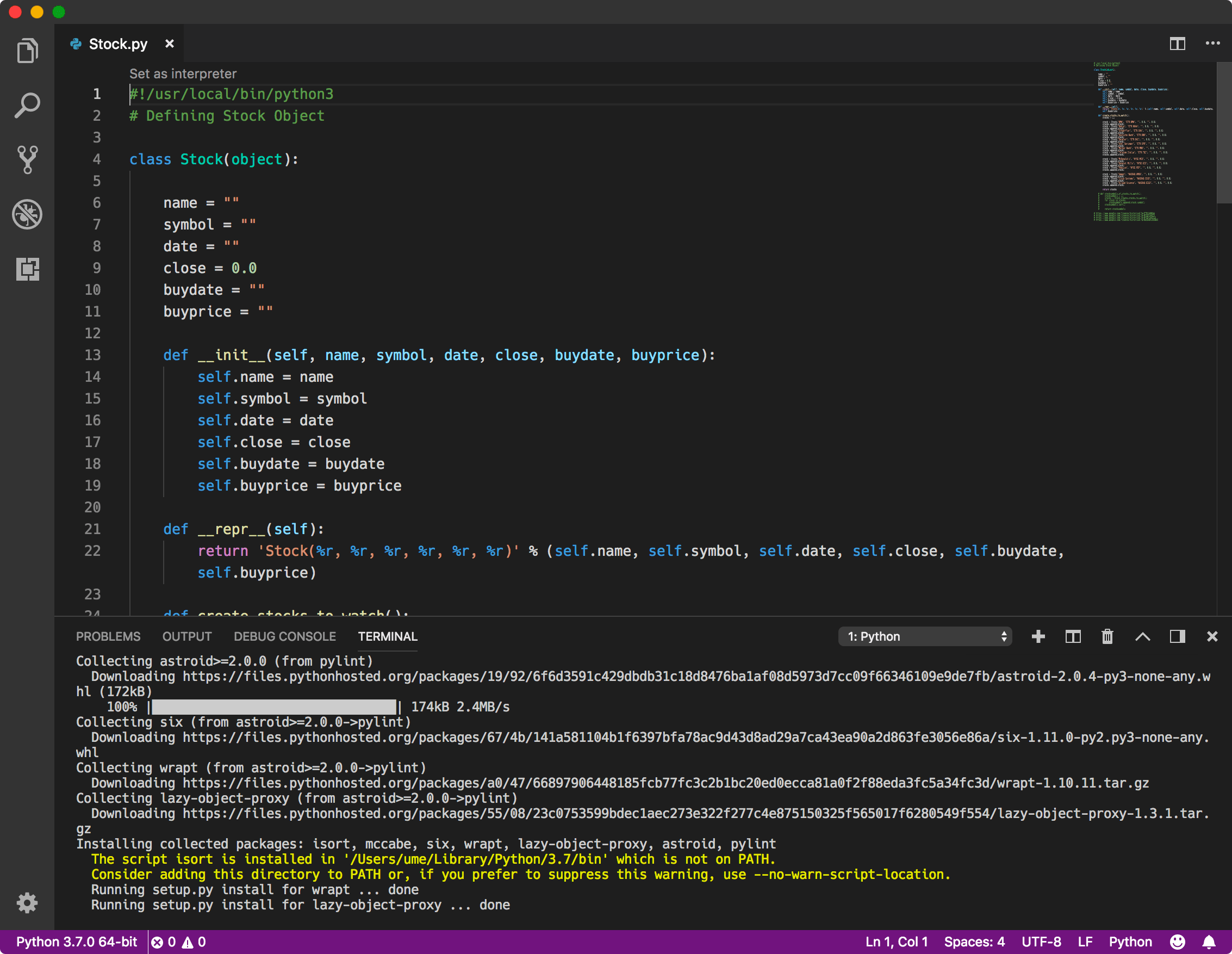This screenshot has width=1232, height=954.
Task: Open the Search sidebar icon
Action: click(27, 105)
